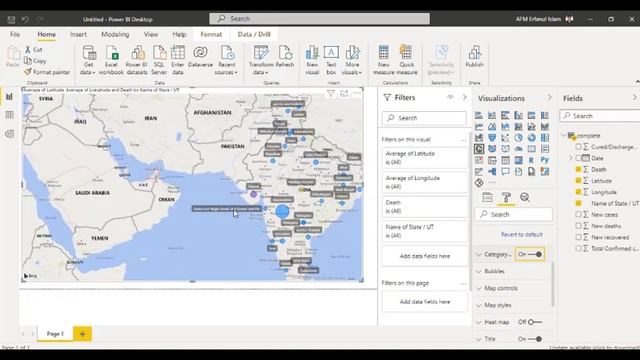
Task: Pick the Matrix visual
Action: (x=518, y=160)
